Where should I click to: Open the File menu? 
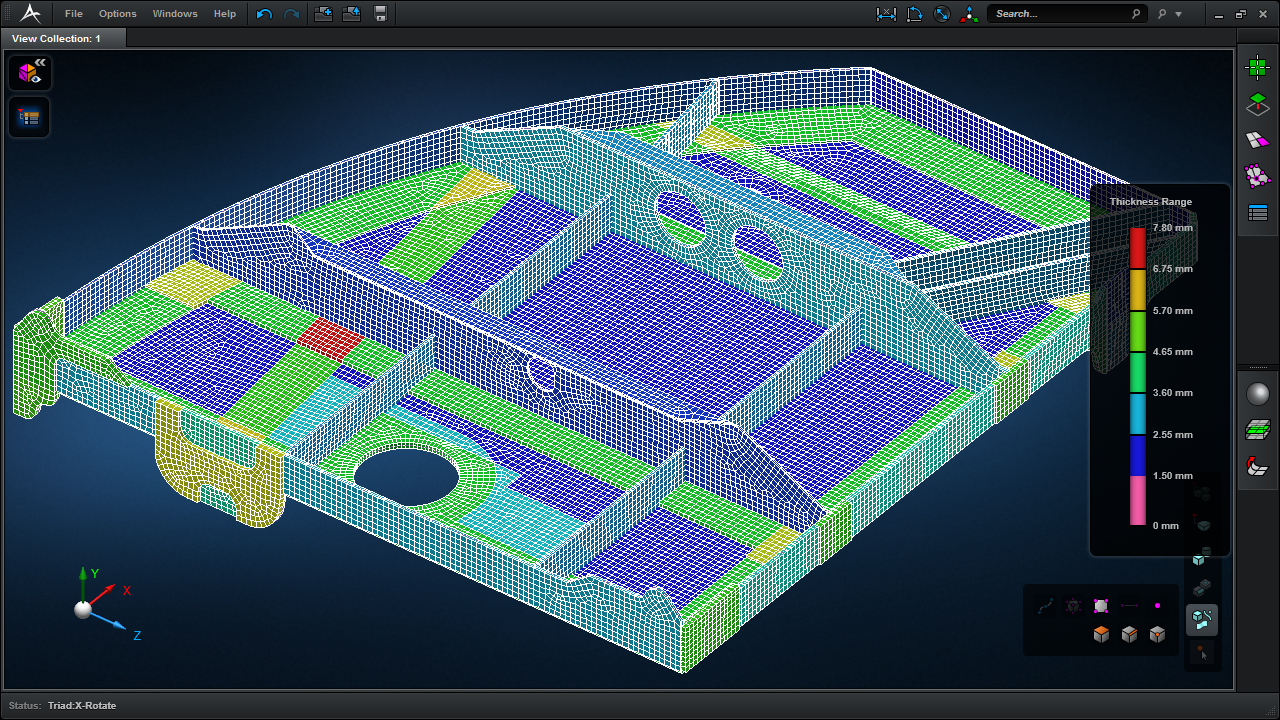click(x=74, y=14)
